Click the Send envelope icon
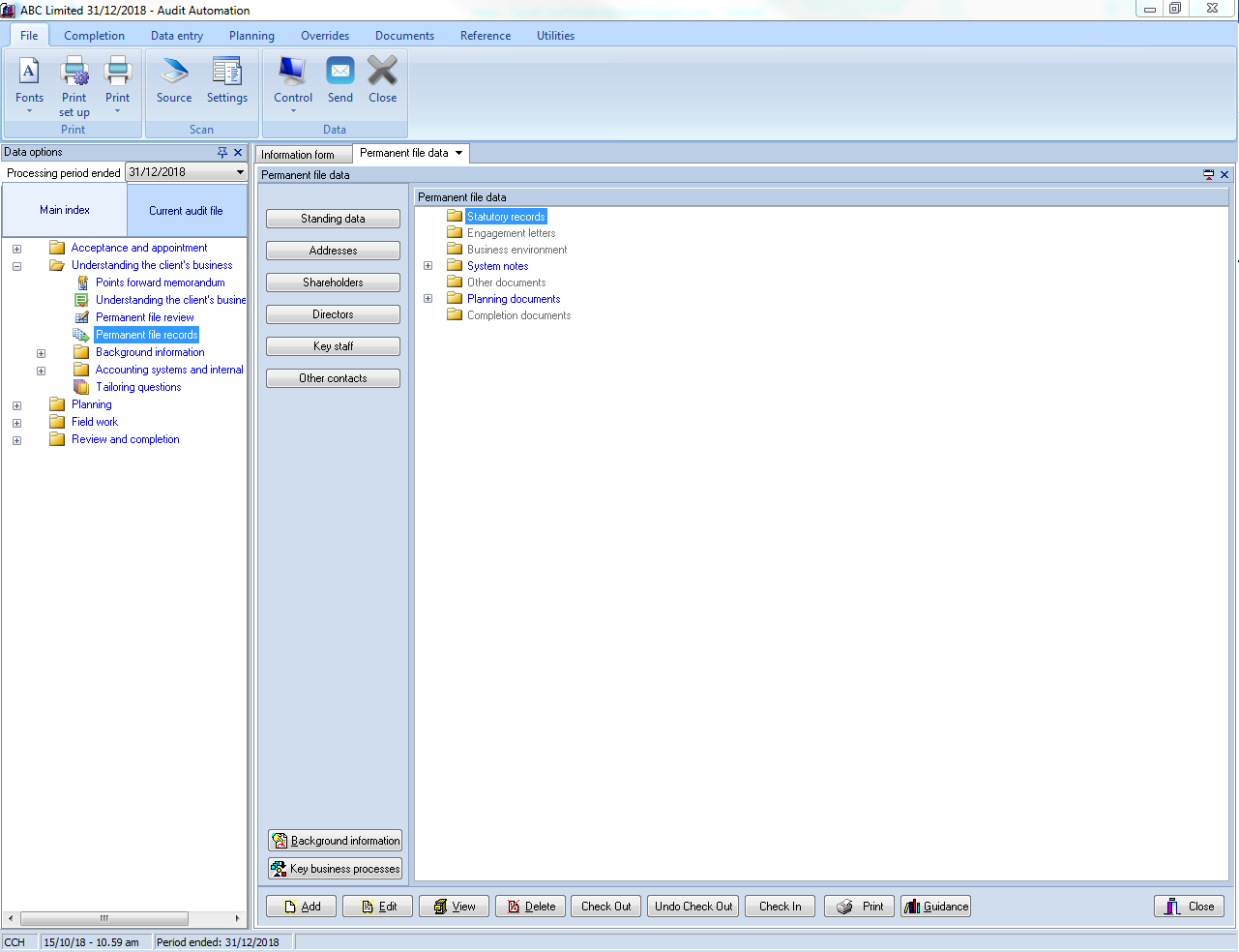Screen dimensions: 1239x952 click(x=340, y=80)
